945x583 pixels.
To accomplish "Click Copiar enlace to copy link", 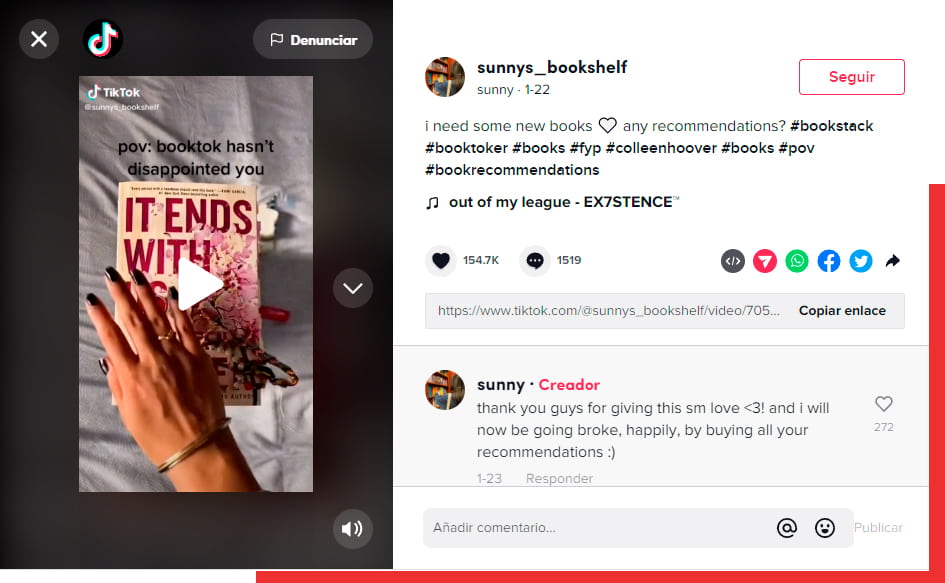I will click(x=842, y=310).
